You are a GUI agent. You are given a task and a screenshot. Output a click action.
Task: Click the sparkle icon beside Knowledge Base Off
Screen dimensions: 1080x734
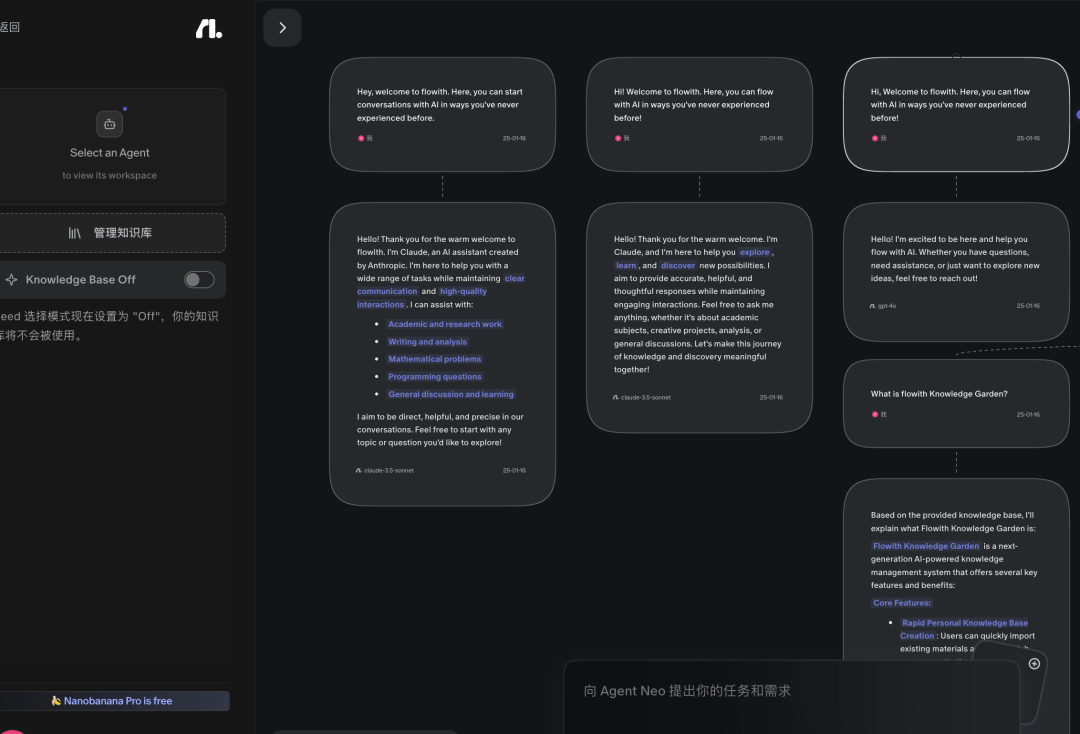[x=12, y=280]
